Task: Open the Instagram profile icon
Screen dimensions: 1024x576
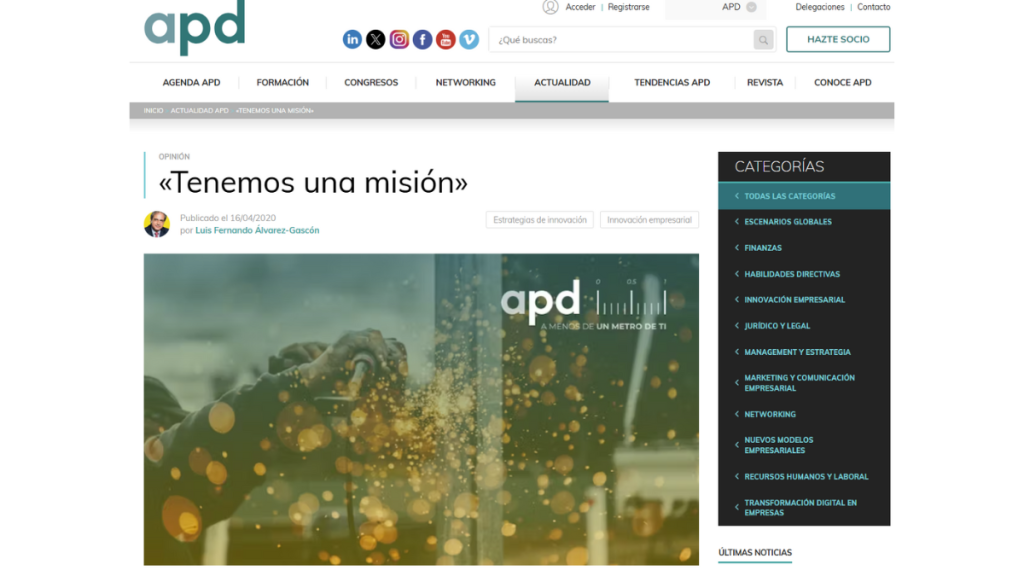Action: pyautogui.click(x=399, y=39)
